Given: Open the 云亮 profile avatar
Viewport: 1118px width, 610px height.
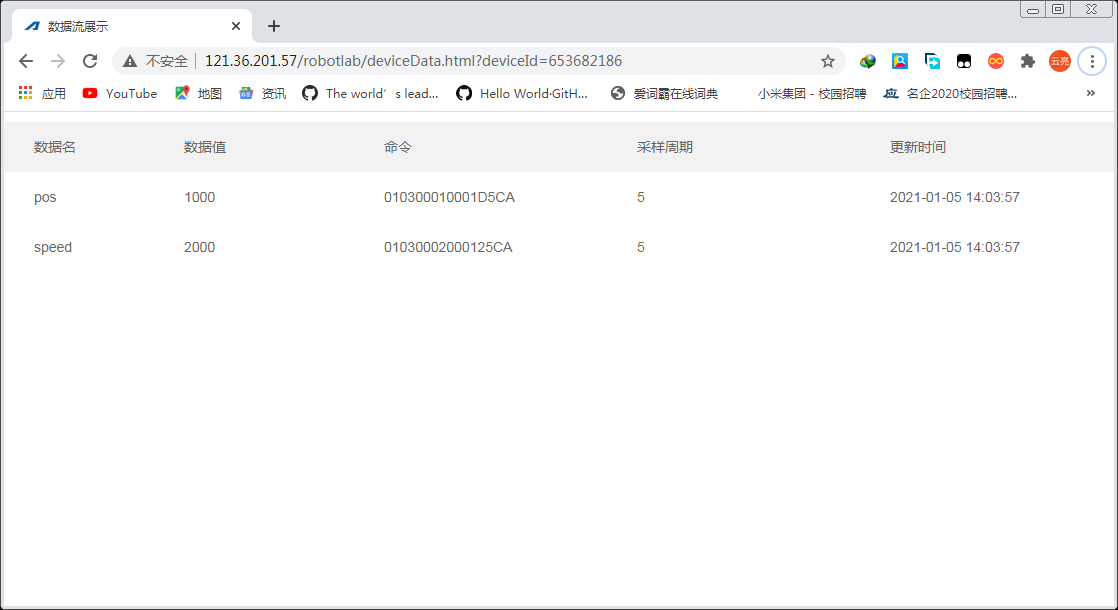Looking at the screenshot, I should (1059, 61).
